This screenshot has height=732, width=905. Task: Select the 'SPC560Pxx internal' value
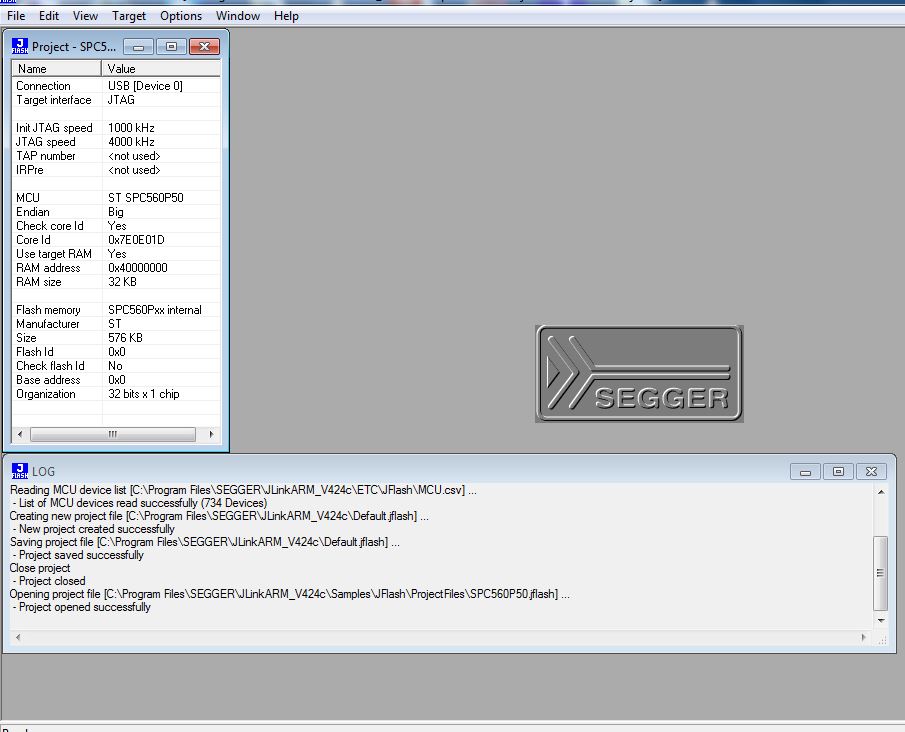coord(155,309)
